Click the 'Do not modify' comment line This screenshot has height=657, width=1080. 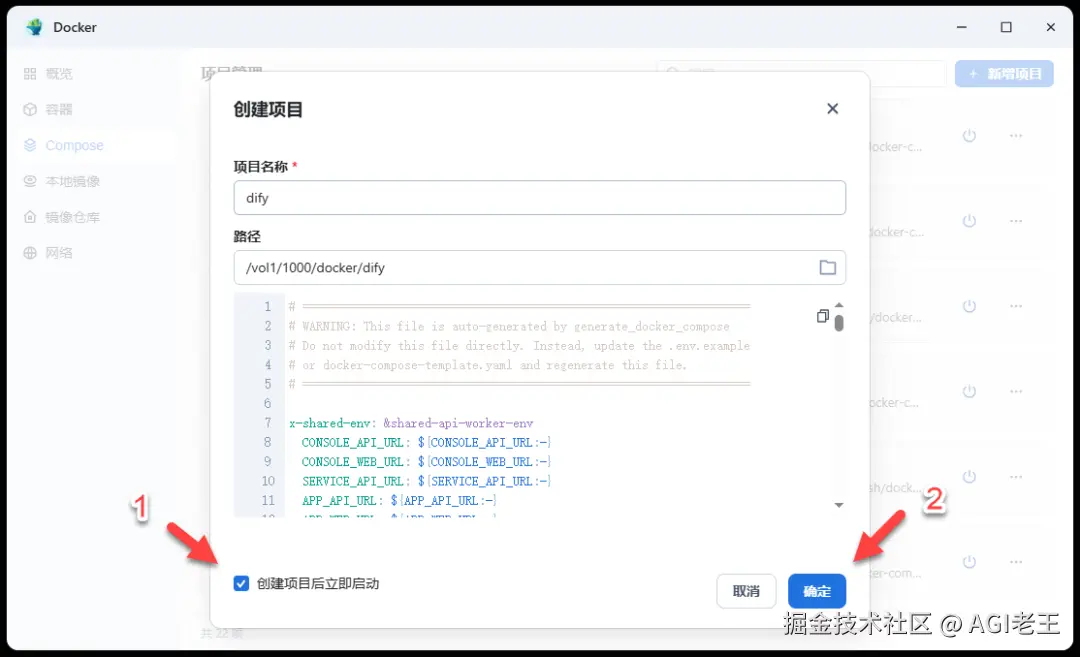click(x=519, y=345)
